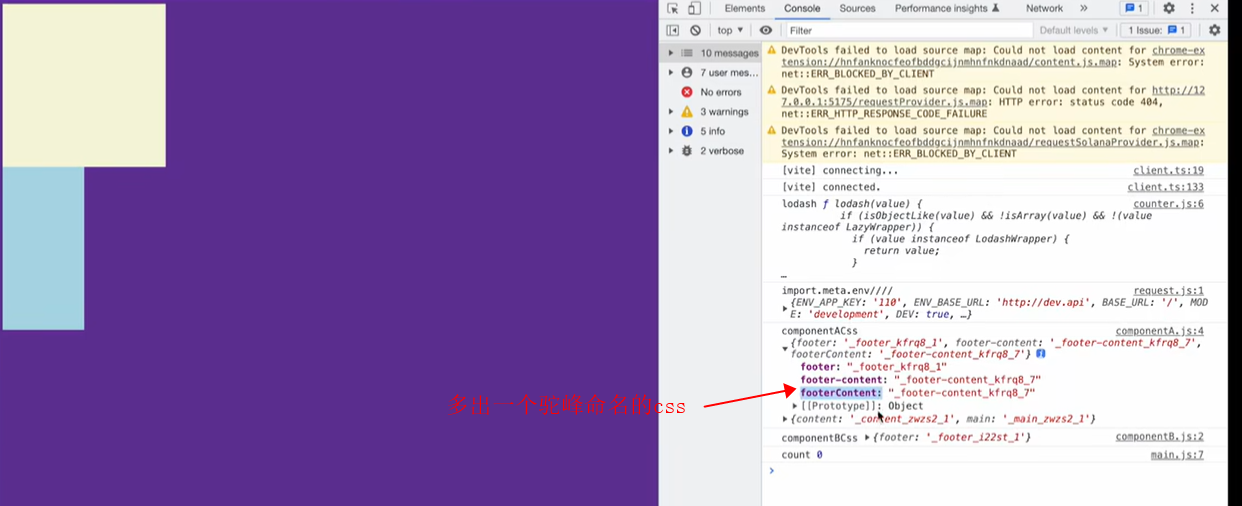Click the light yellow square on the page
This screenshot has width=1242, height=506.
(x=84, y=85)
